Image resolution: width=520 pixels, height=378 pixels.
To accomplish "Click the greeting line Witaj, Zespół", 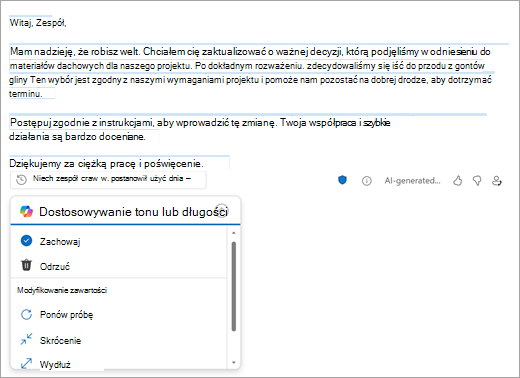I will (38, 23).
